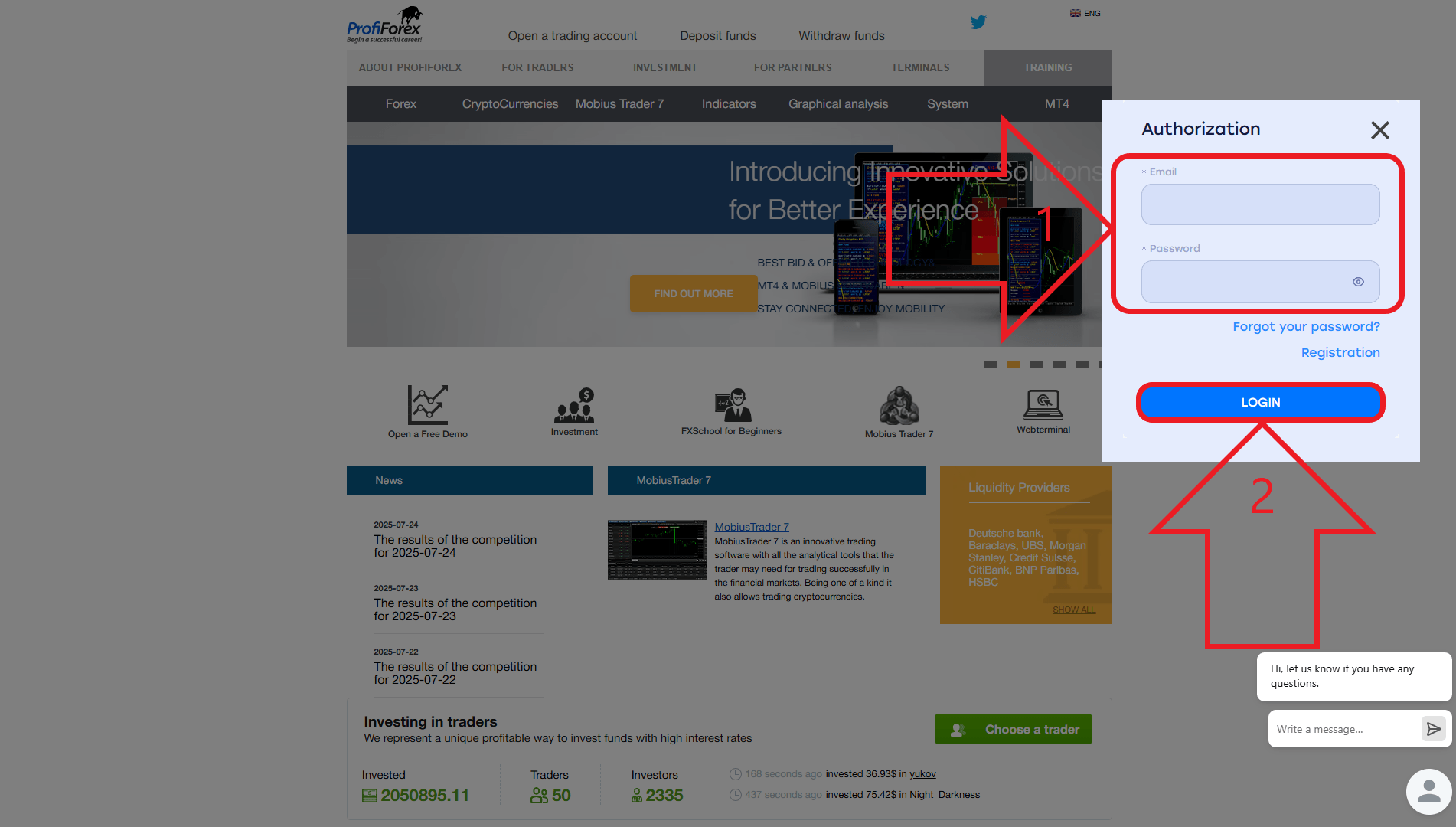The image size is (1456, 827).
Task: Open the FOR TRADERS menu
Action: click(537, 67)
